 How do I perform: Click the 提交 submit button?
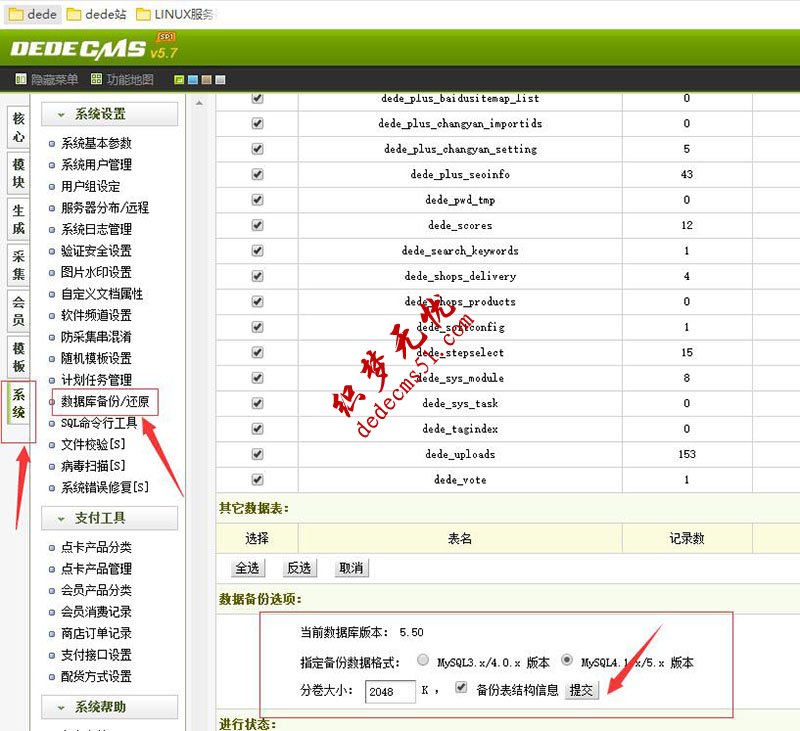(x=581, y=688)
